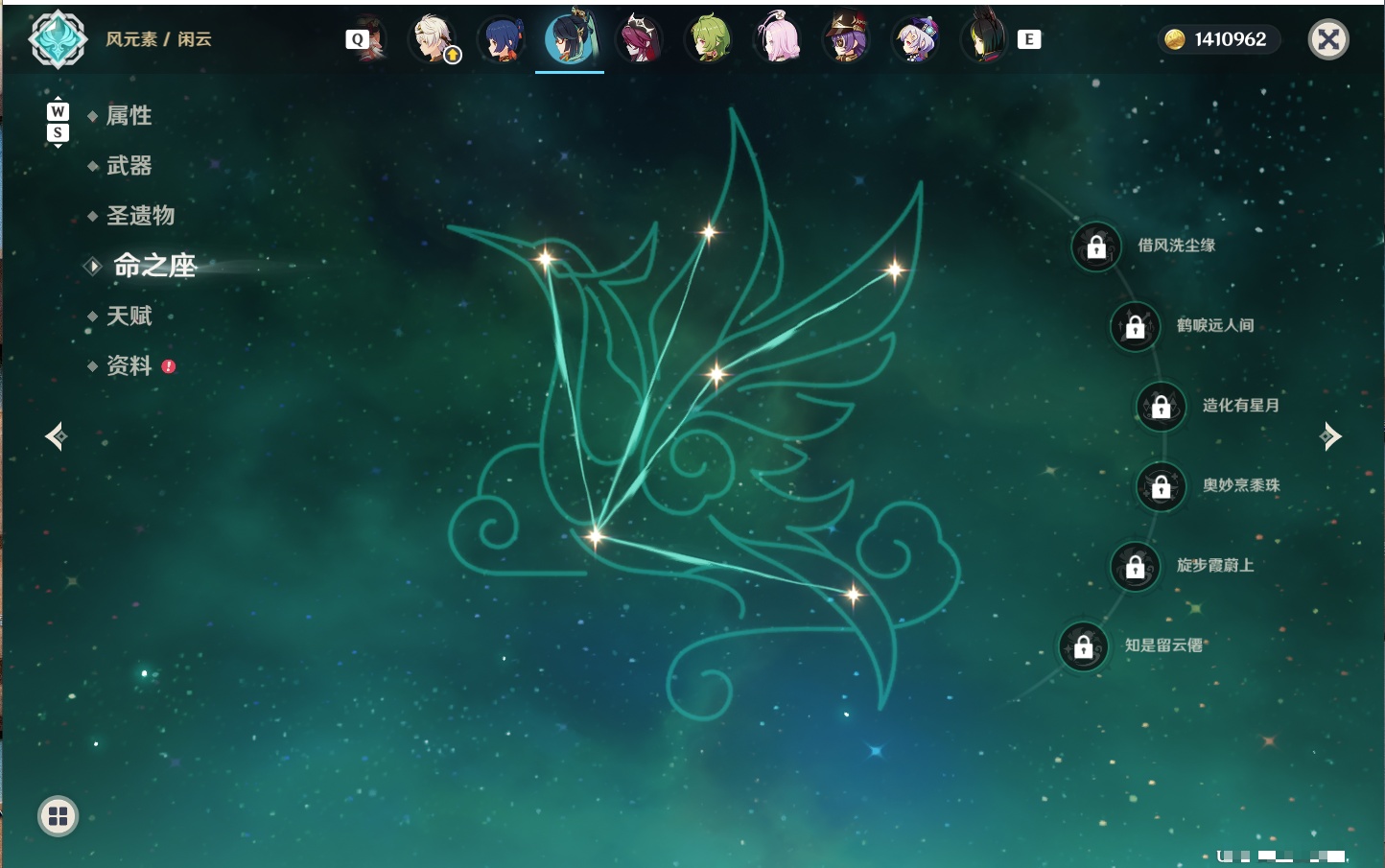Select the dark blue-haired character avatar
The image size is (1385, 868).
[502, 39]
